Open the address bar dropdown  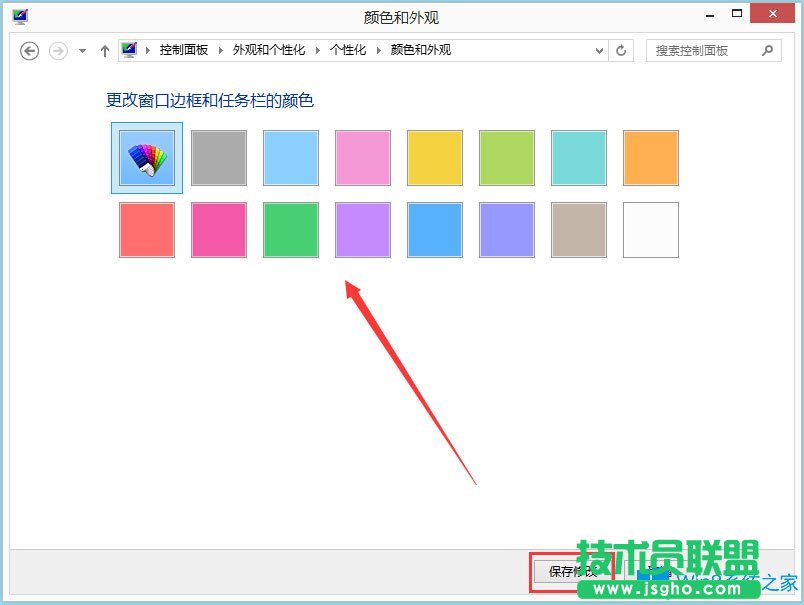coord(599,50)
